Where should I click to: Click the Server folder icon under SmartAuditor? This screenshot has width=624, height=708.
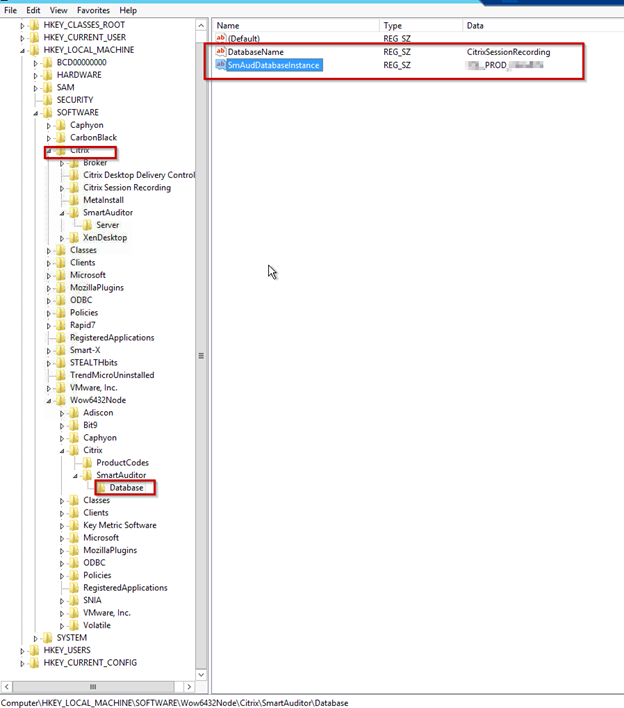[87, 225]
